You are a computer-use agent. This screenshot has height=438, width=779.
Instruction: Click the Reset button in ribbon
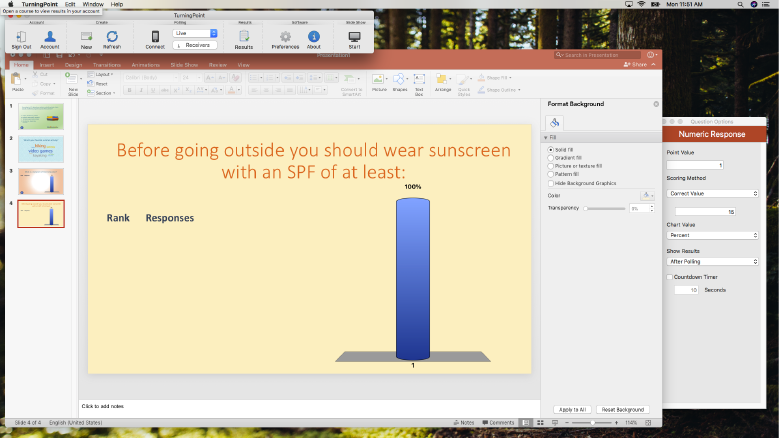tap(98, 84)
